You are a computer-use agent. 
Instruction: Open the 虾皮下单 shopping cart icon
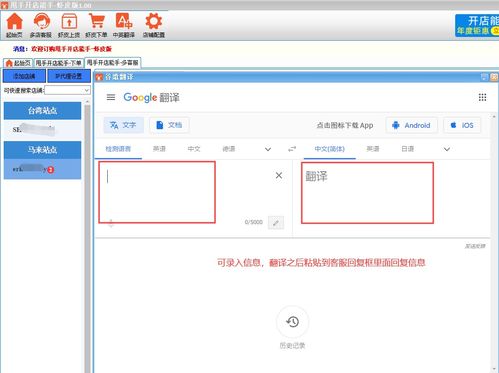coord(96,26)
